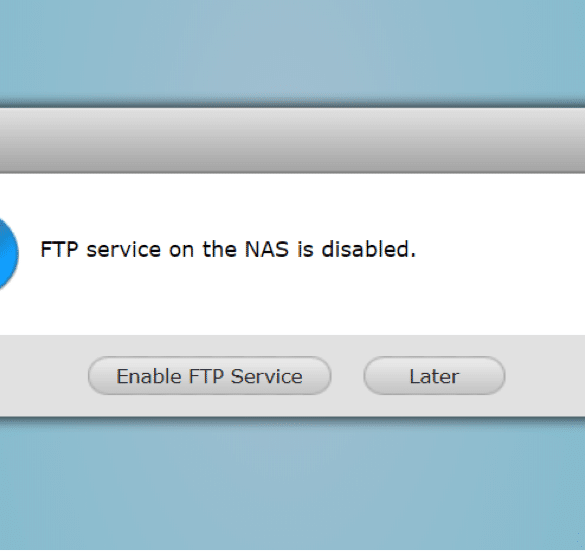Click the blue desktop background above the dialog
Image resolution: width=585 pixels, height=551 pixels.
pos(292,50)
